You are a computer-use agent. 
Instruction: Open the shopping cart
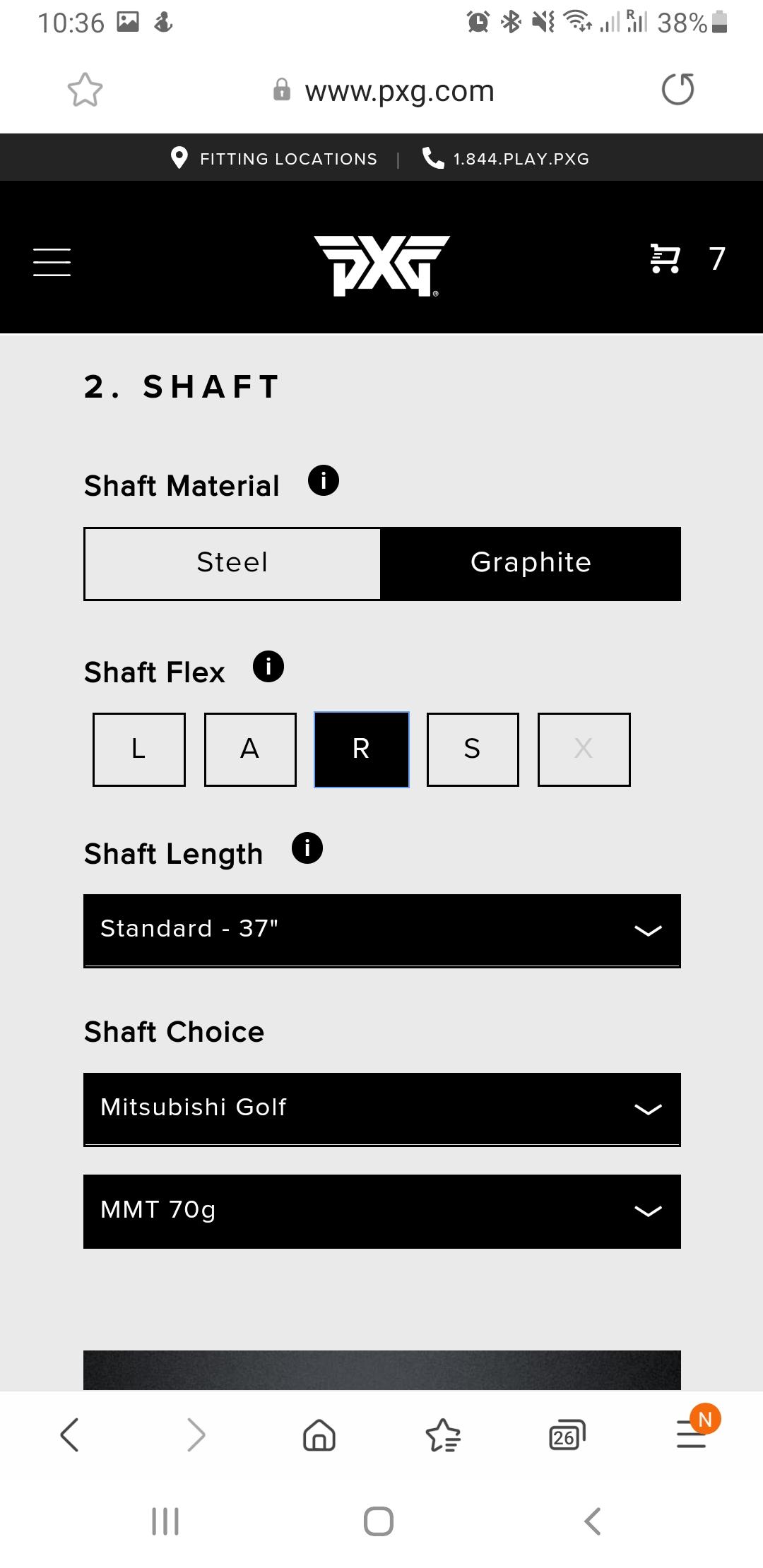tap(665, 259)
